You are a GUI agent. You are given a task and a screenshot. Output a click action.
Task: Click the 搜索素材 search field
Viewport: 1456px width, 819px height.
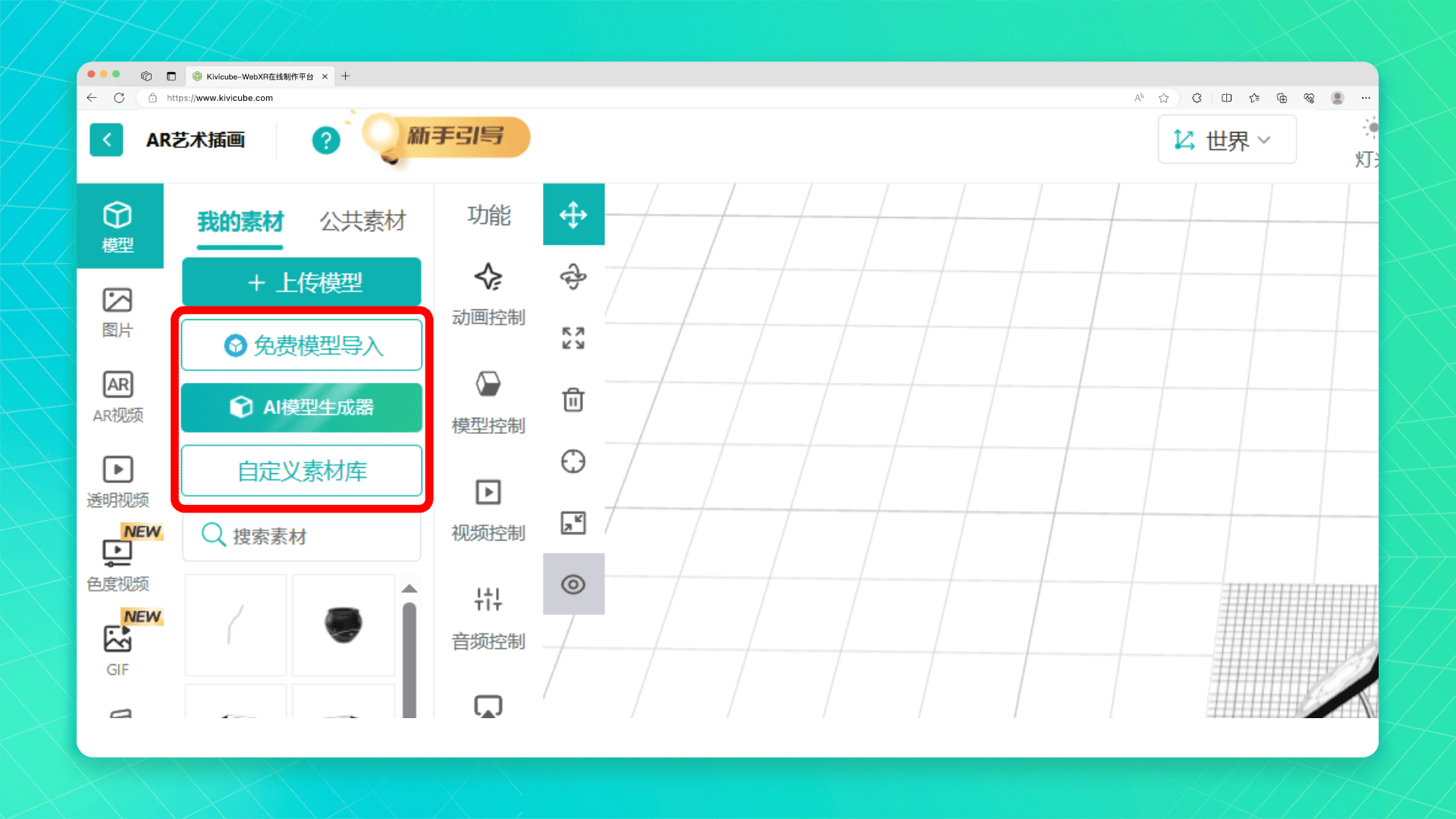coord(302,536)
